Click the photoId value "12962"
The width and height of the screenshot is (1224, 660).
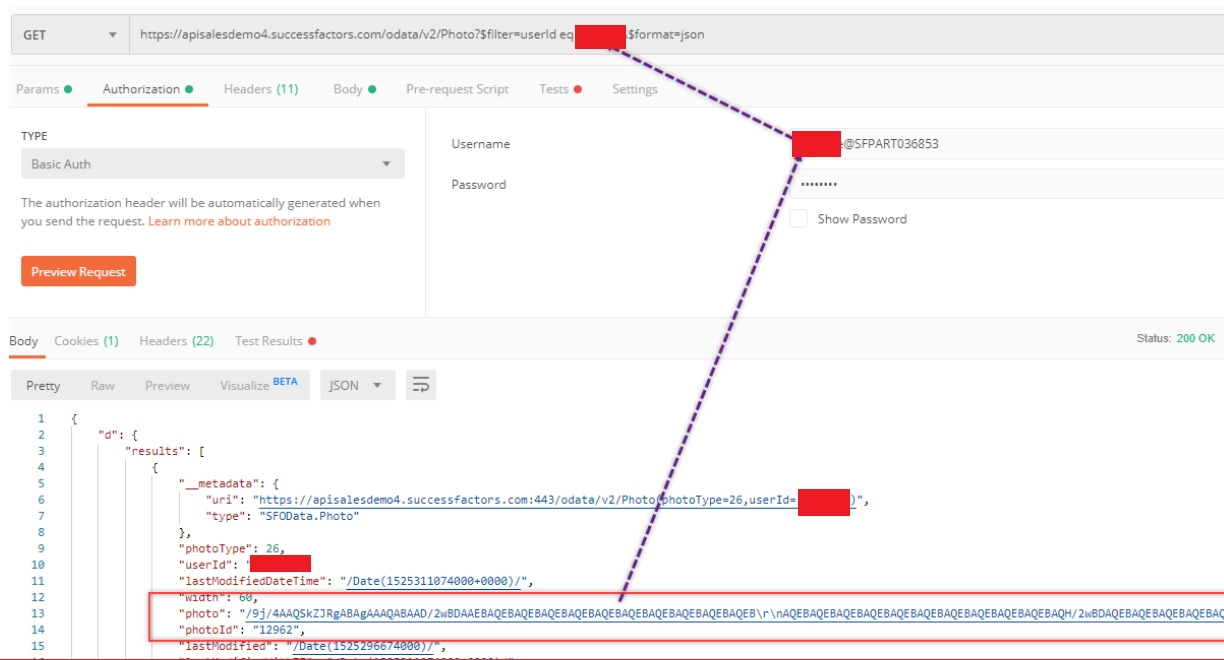[274, 629]
